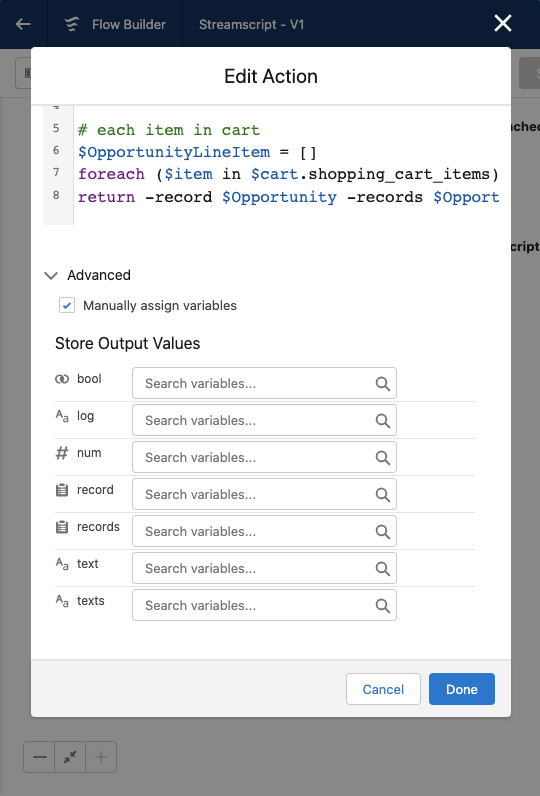Click the Flow Builder logo icon

tap(72, 24)
